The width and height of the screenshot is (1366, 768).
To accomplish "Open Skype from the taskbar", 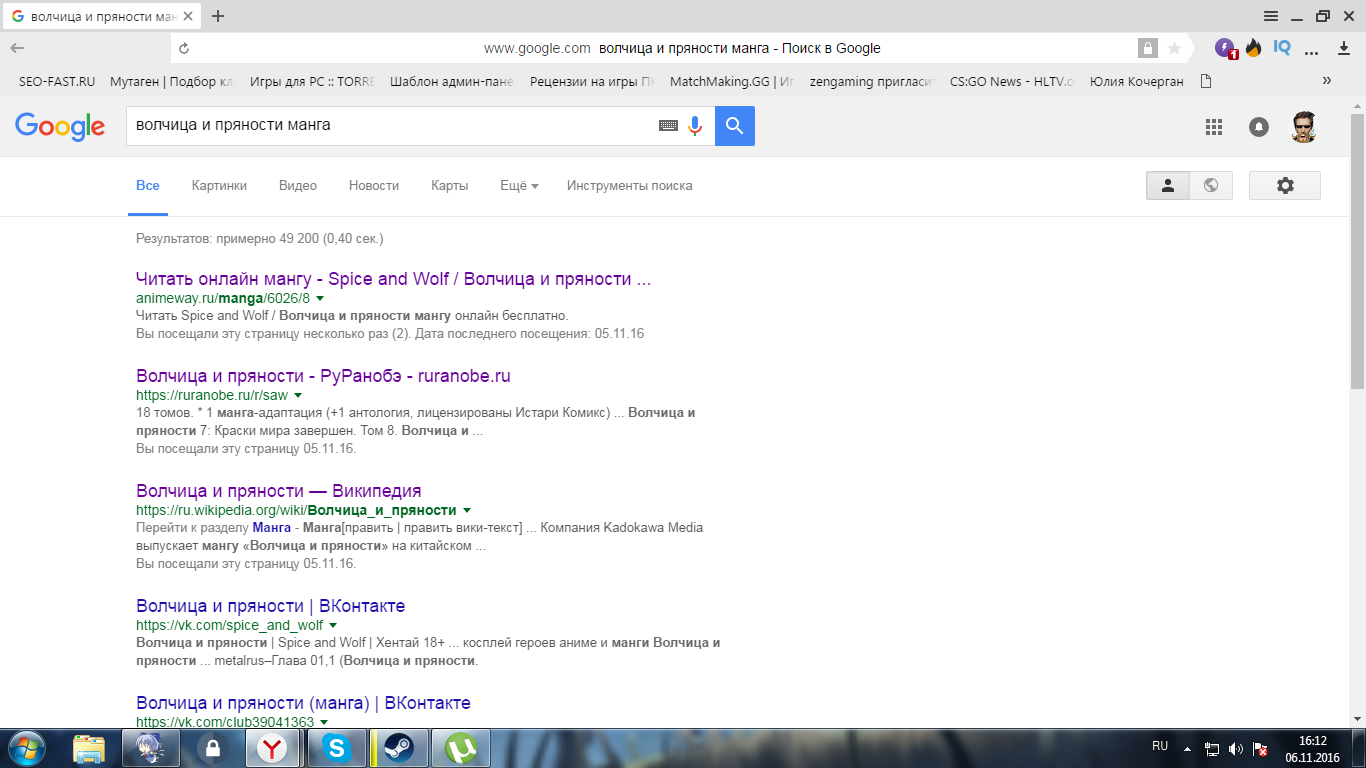I will point(337,748).
